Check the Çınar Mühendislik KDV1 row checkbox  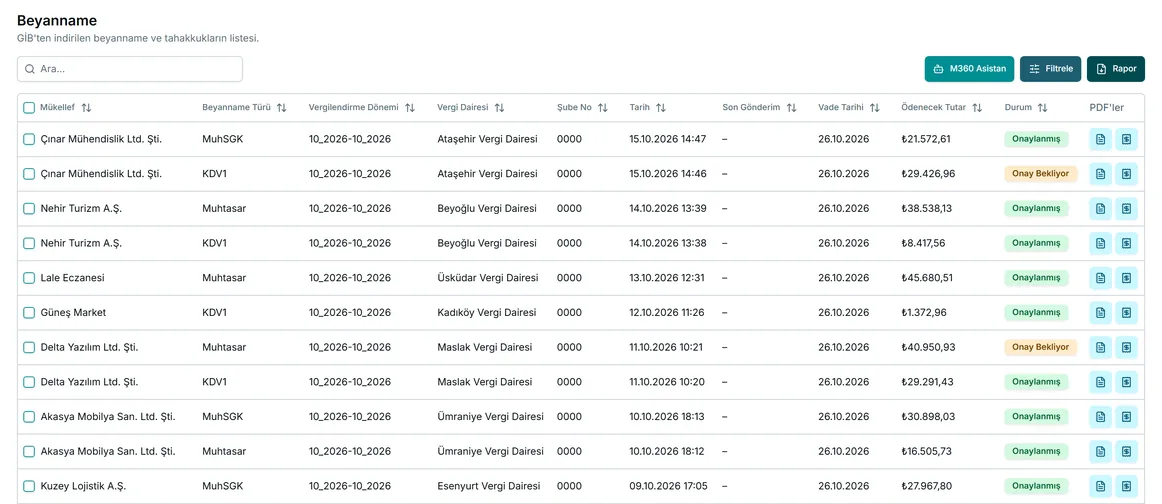click(29, 173)
